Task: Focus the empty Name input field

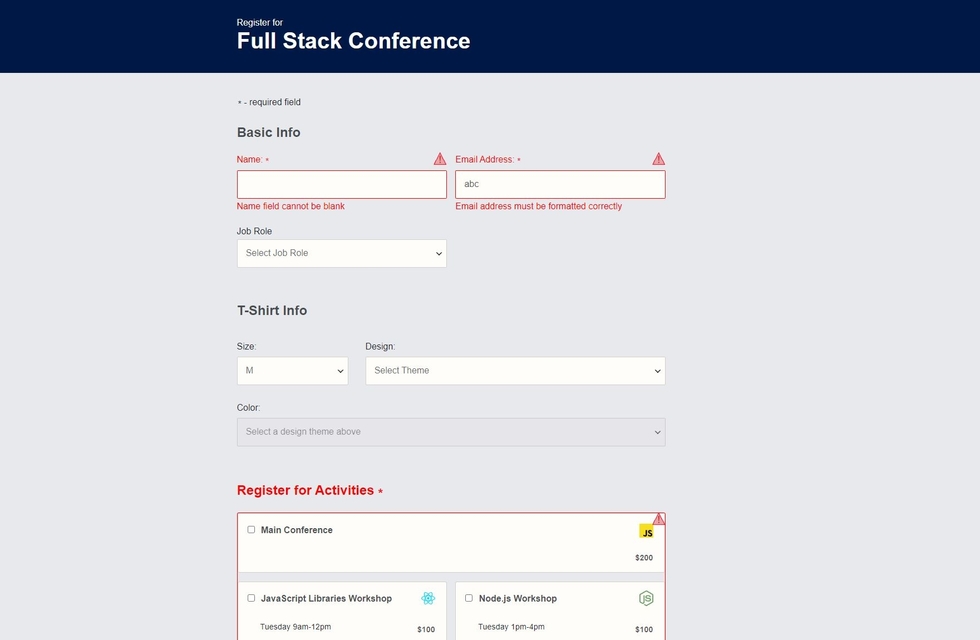Action: [x=341, y=184]
